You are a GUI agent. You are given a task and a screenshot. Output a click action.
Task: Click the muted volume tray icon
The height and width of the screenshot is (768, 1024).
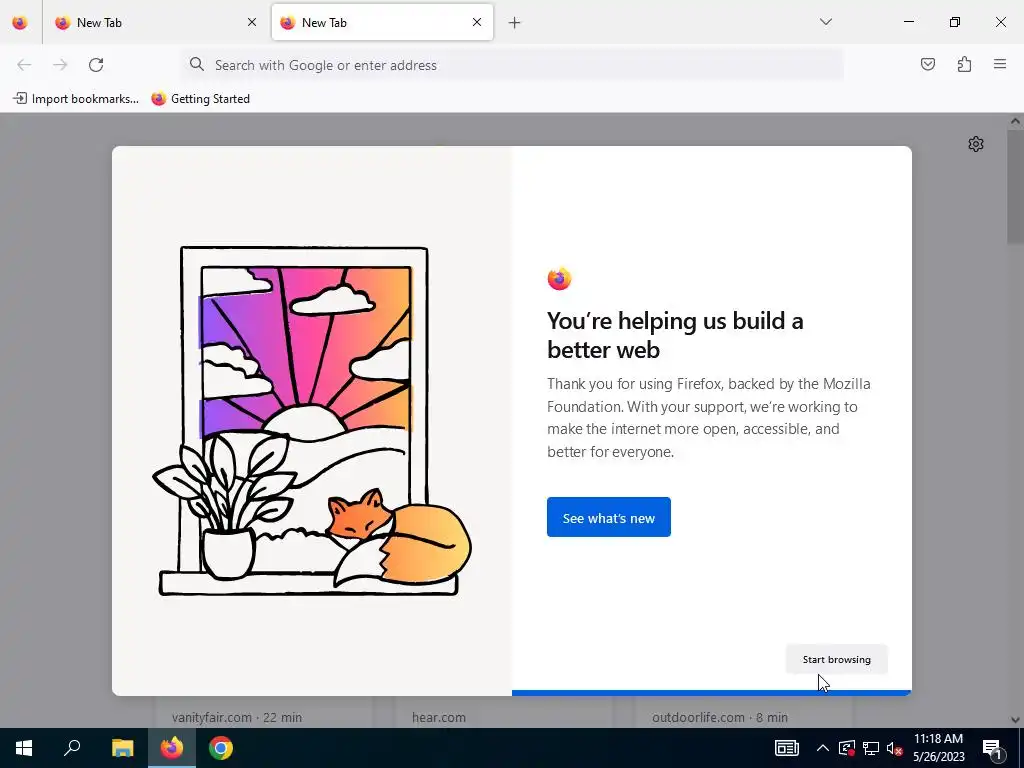coord(894,748)
